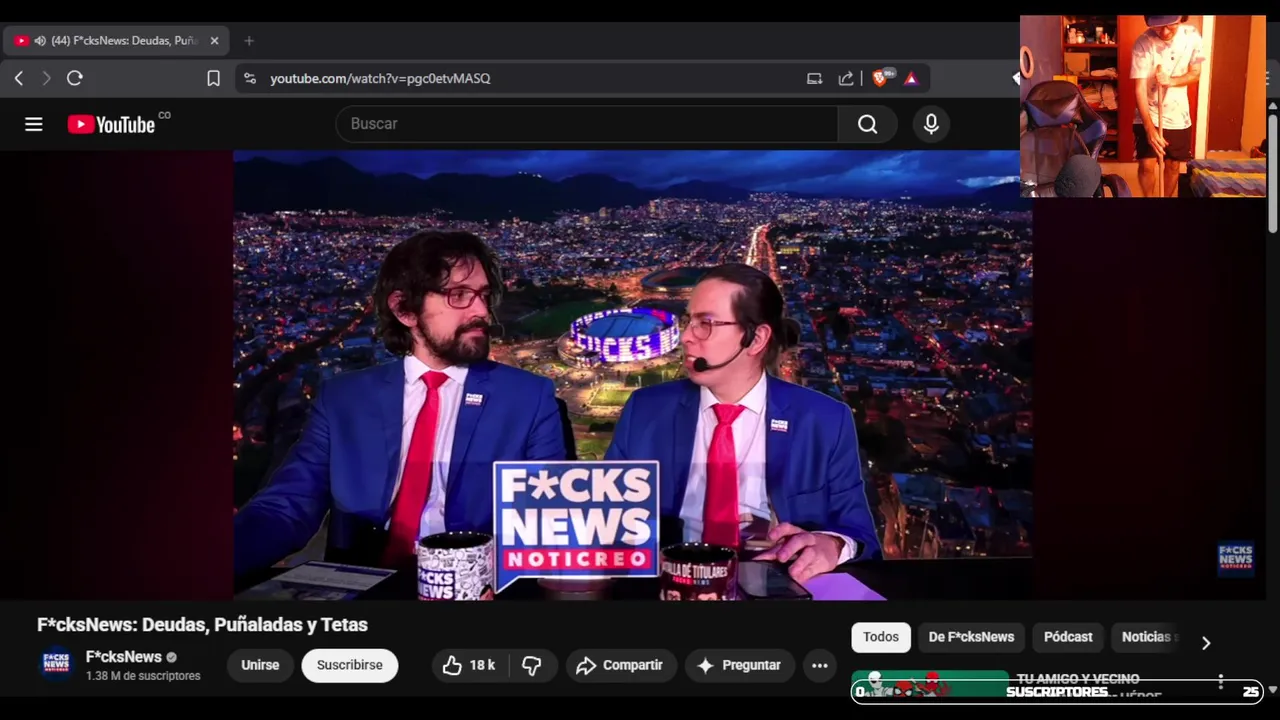
Task: Select the De F*cksNews filter chip
Action: (x=971, y=637)
